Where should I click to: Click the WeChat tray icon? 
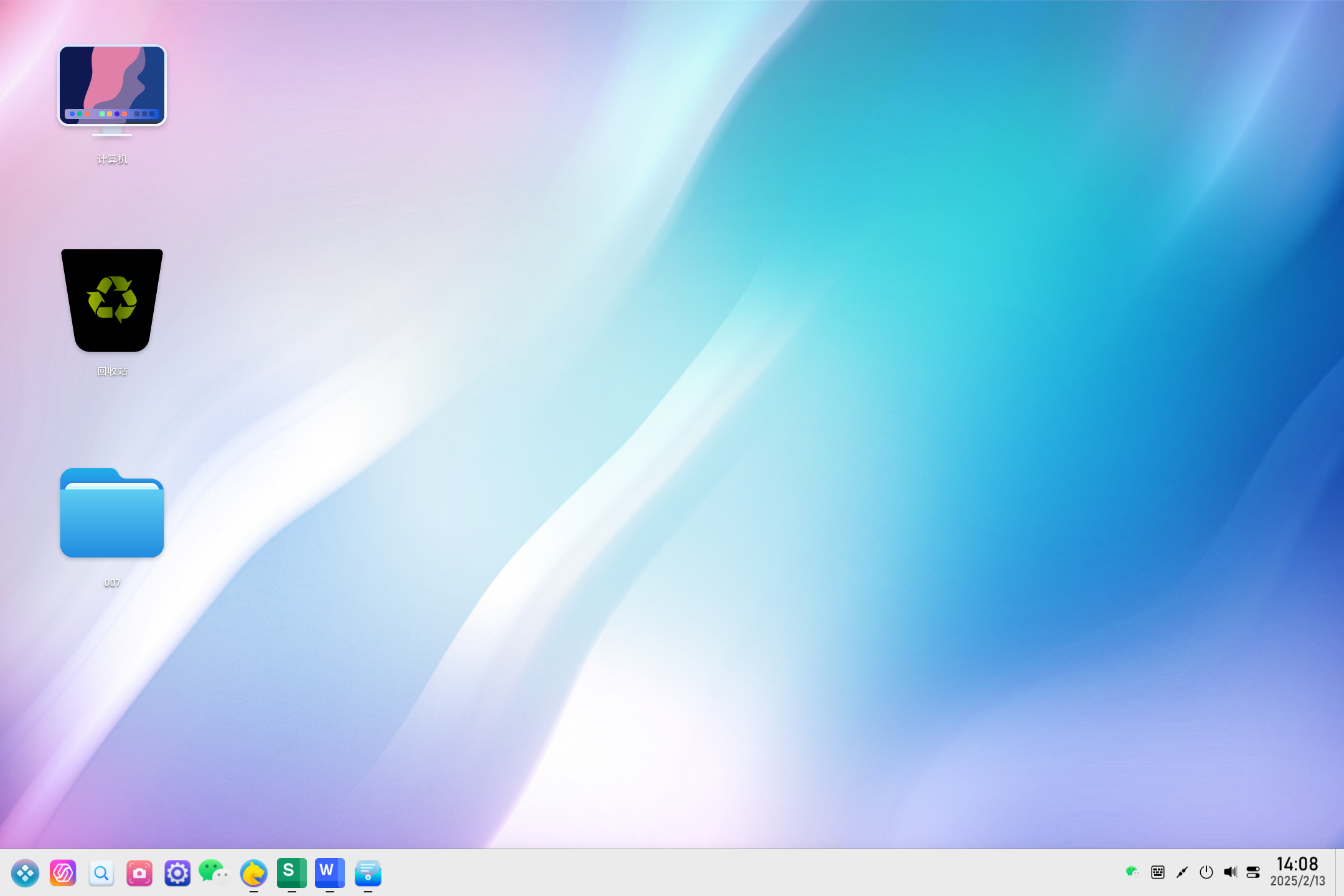coord(1132,872)
